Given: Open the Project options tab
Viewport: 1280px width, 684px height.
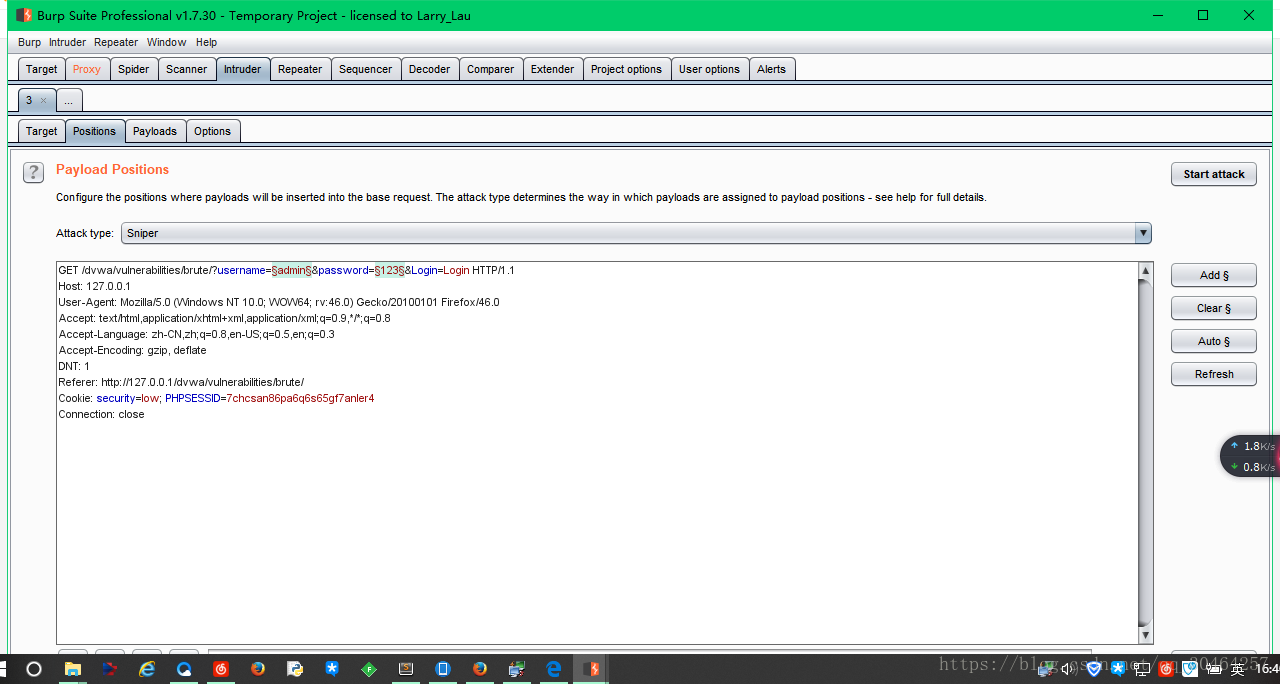Looking at the screenshot, I should pos(626,69).
